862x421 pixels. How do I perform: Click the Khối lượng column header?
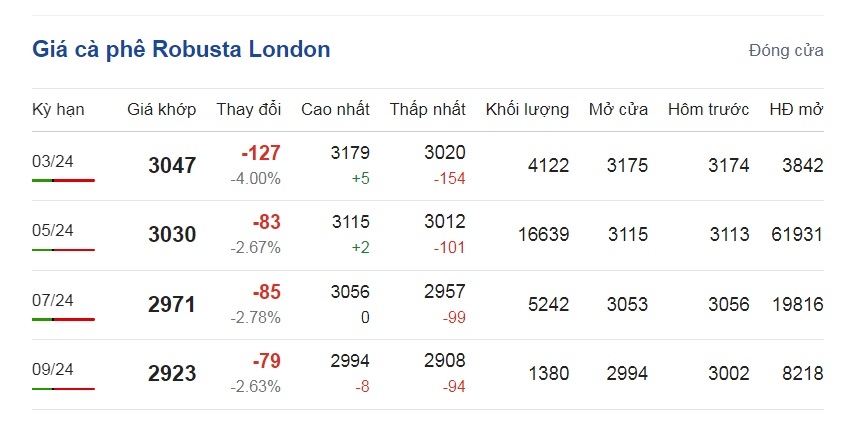(x=527, y=109)
